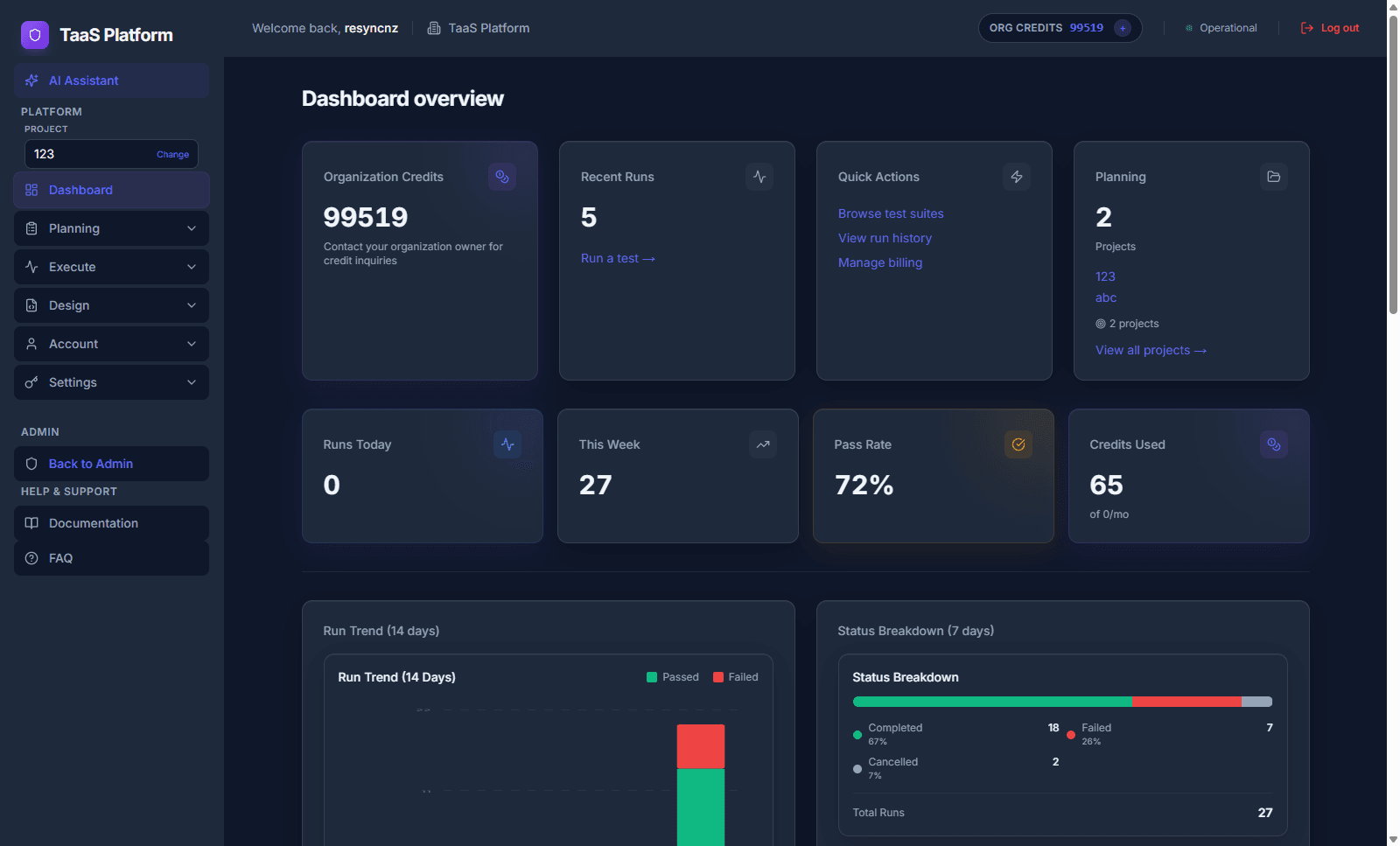Select the Recent Runs activity icon

(x=759, y=177)
